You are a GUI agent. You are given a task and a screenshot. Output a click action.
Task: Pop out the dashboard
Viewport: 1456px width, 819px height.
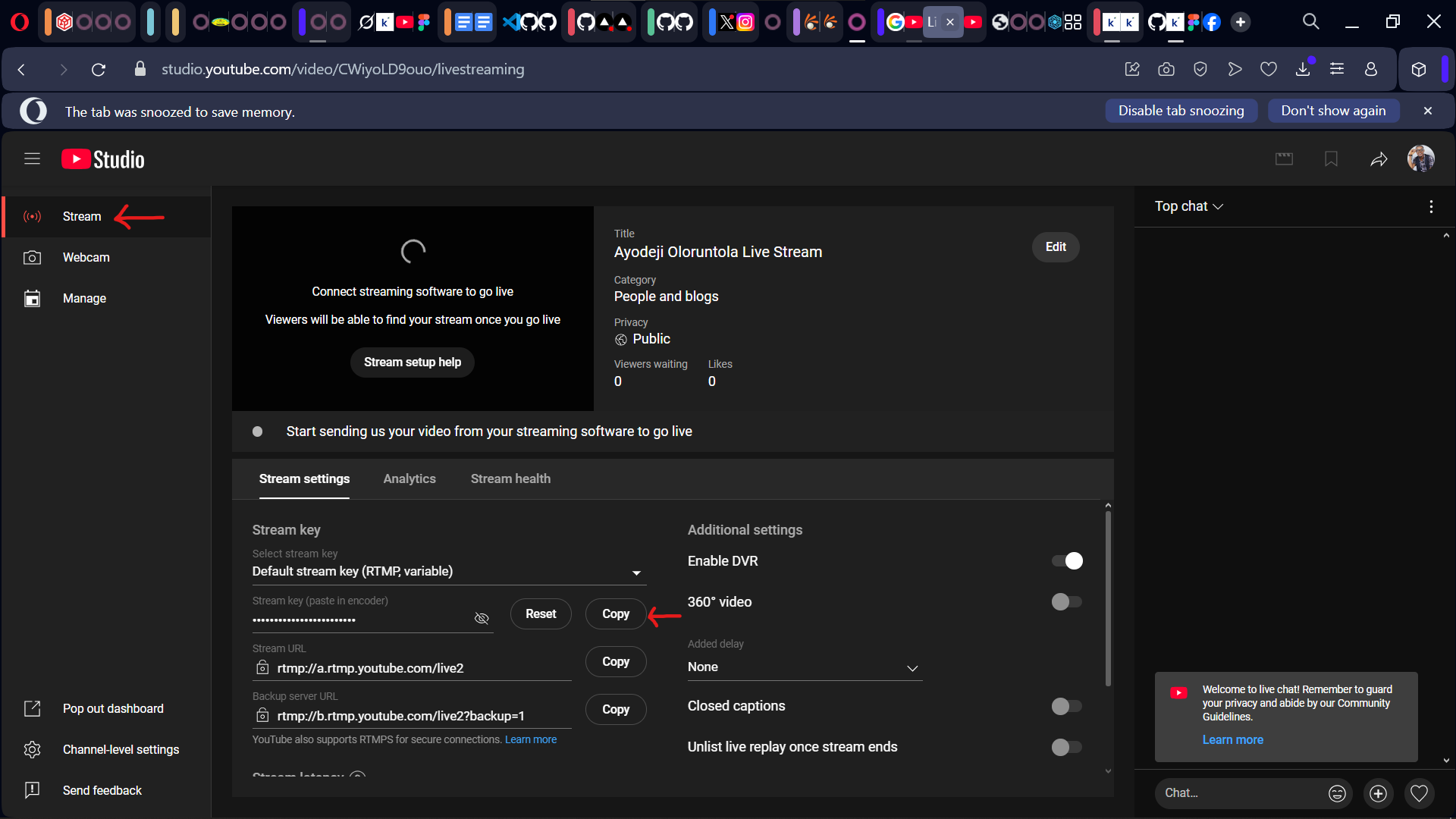[112, 708]
